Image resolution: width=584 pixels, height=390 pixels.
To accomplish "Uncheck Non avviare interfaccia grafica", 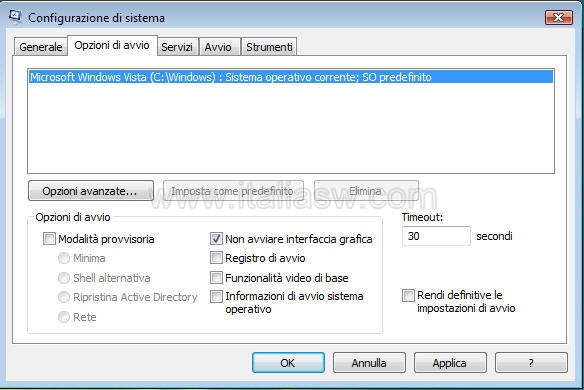I will tap(216, 239).
